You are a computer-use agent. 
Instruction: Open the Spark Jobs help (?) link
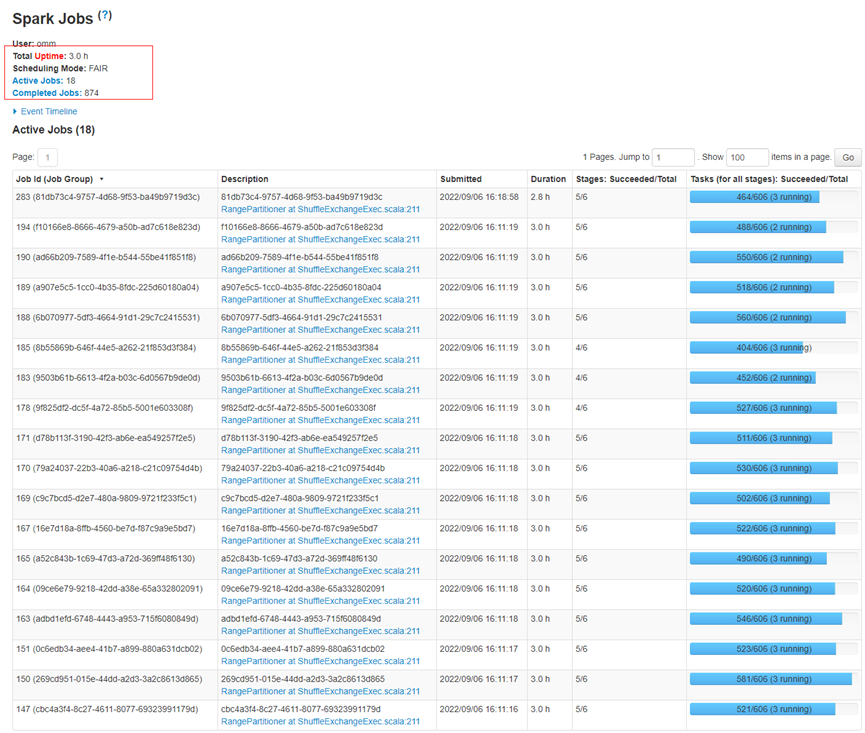coord(105,15)
